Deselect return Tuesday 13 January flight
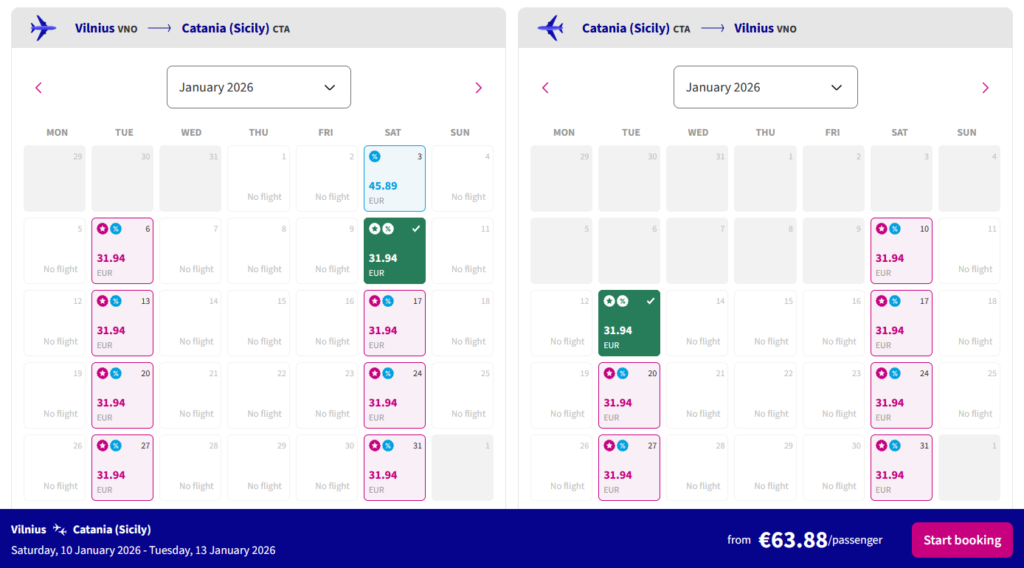Image resolution: width=1024 pixels, height=568 pixels. coord(629,323)
